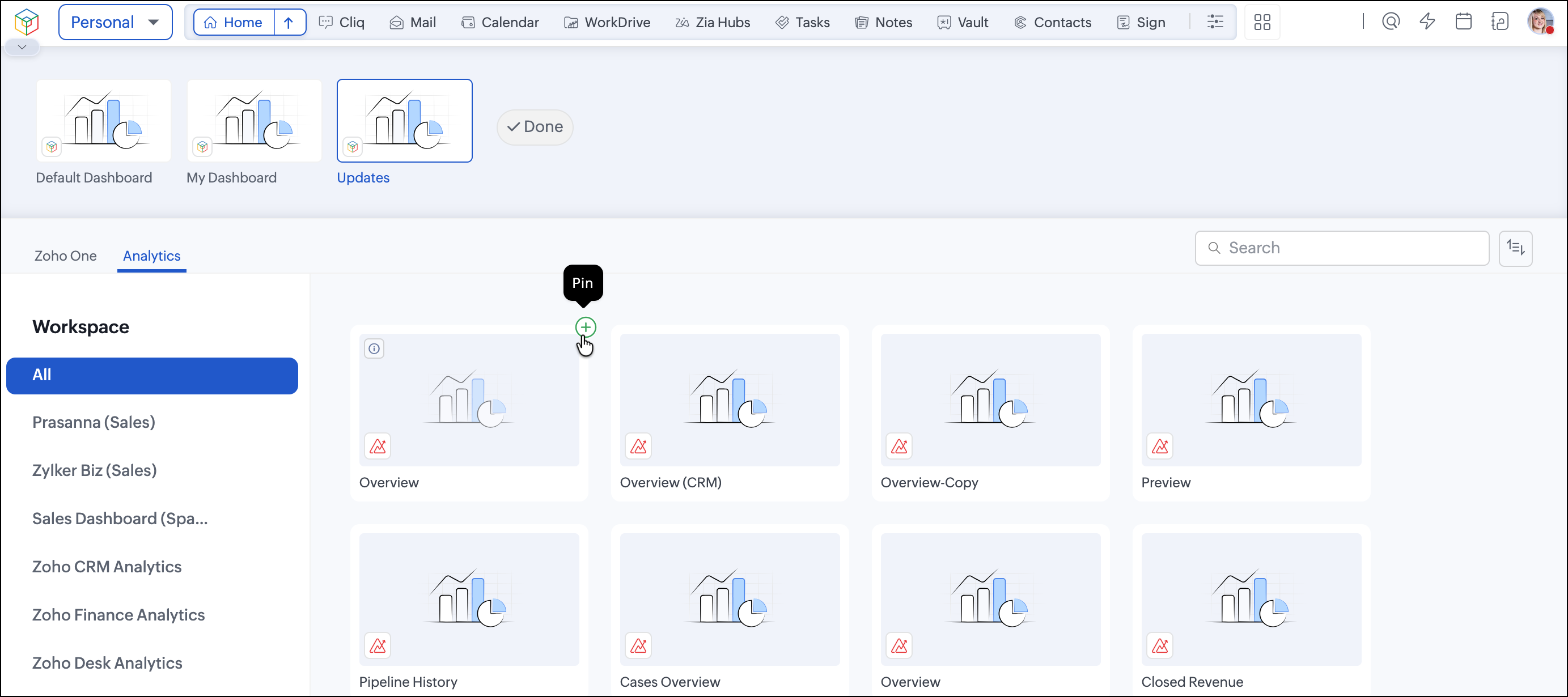This screenshot has width=1568, height=697.
Task: Click the lightning bolt quick actions icon
Action: pyautogui.click(x=1427, y=22)
